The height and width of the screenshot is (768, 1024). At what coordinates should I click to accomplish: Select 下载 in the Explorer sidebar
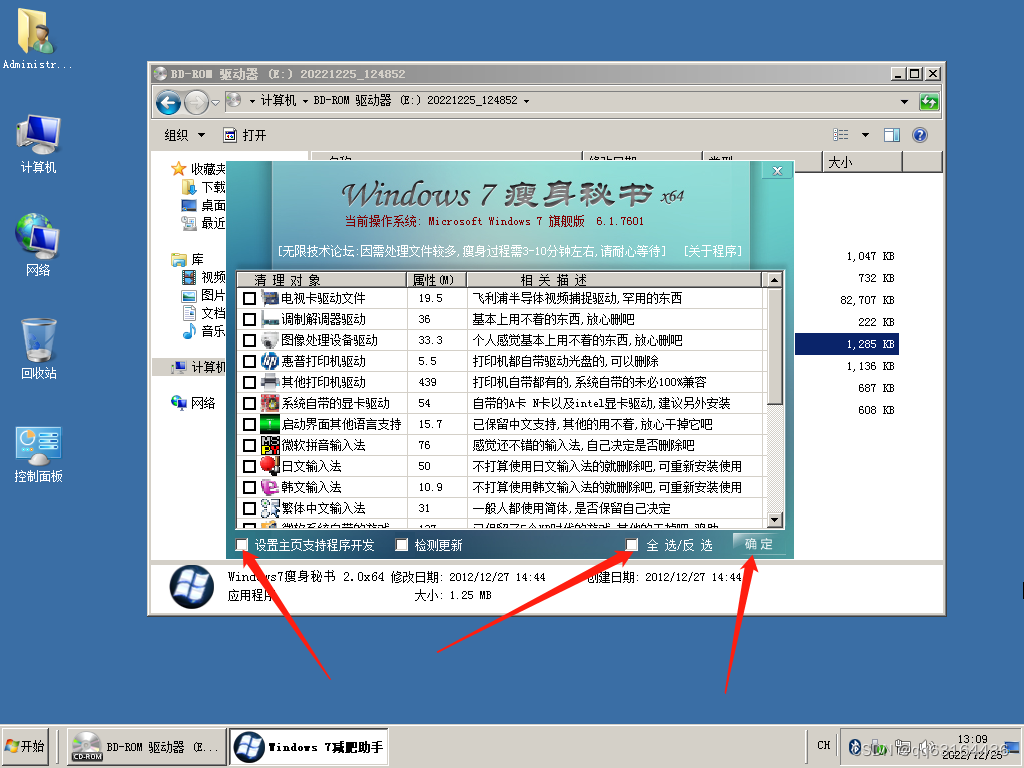pyautogui.click(x=203, y=187)
